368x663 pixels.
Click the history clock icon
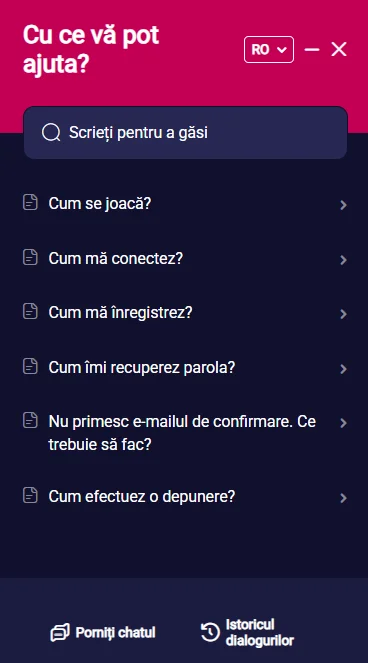click(x=210, y=633)
